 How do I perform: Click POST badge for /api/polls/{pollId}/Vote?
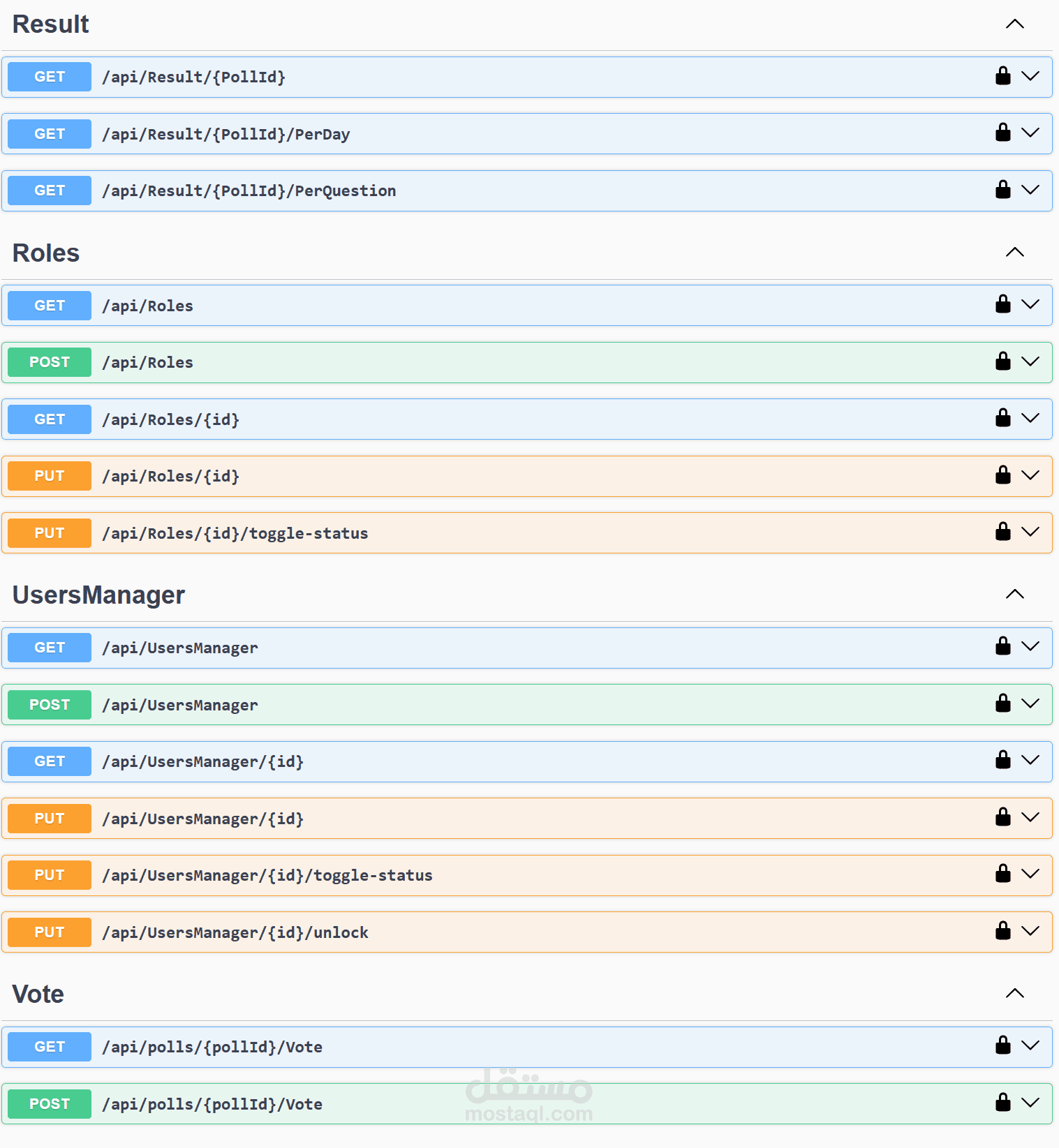point(50,1104)
